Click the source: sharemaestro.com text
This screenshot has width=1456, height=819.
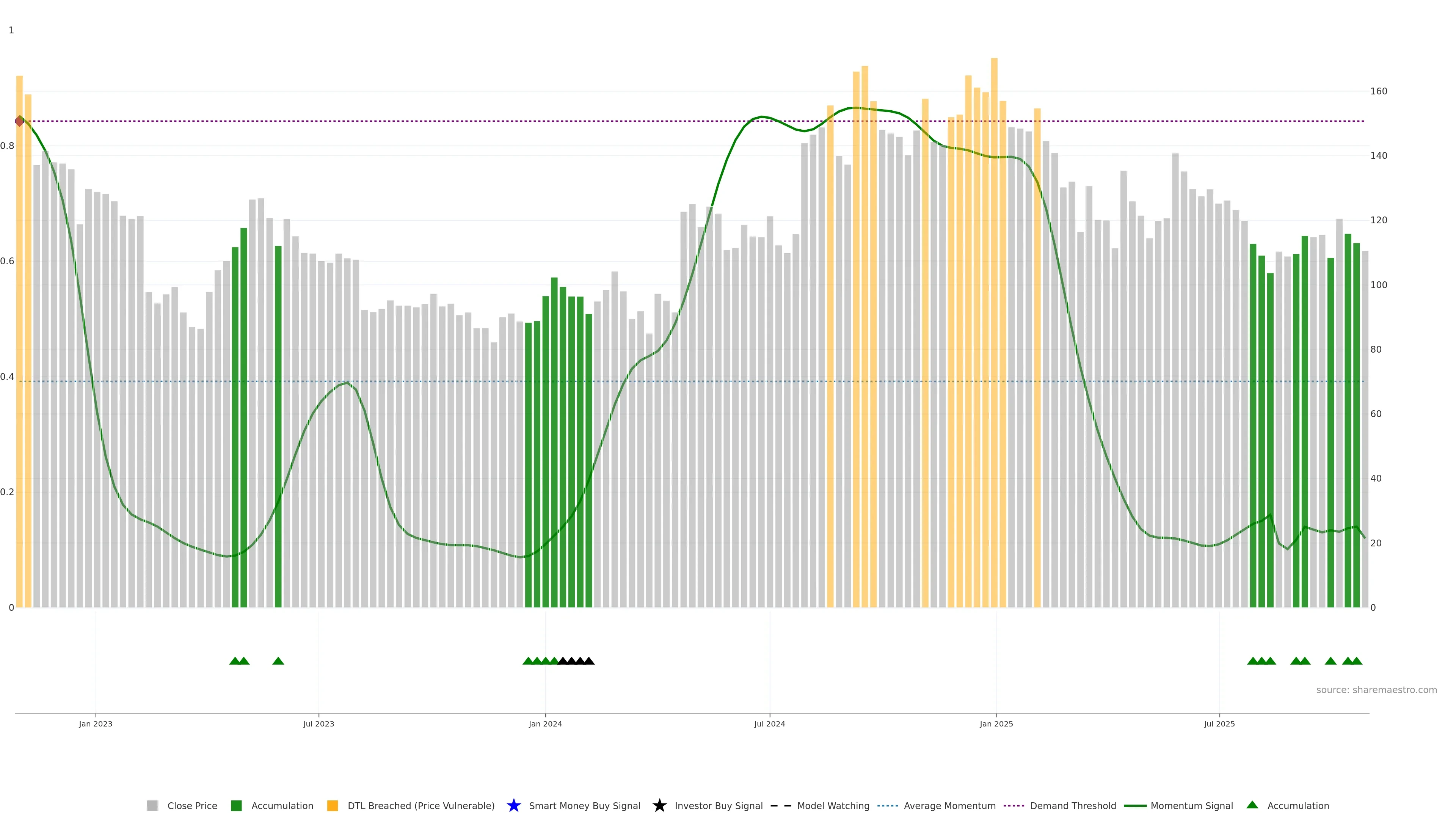pos(1376,690)
